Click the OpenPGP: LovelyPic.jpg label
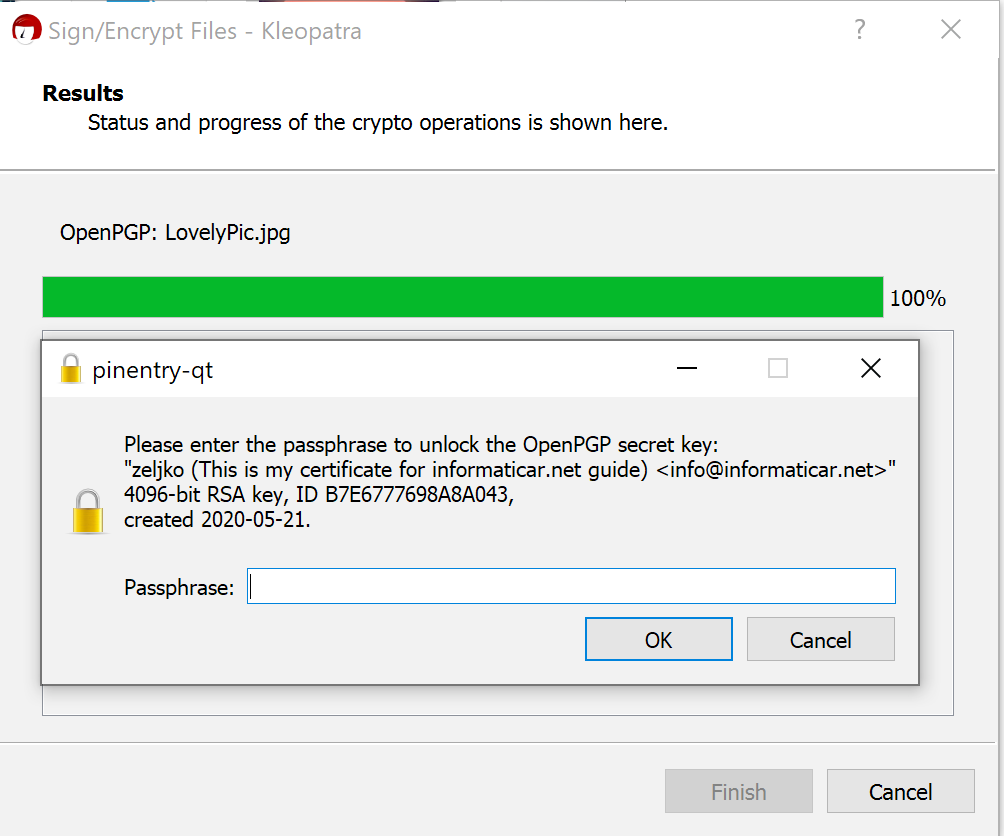The image size is (1004, 836). coord(175,232)
